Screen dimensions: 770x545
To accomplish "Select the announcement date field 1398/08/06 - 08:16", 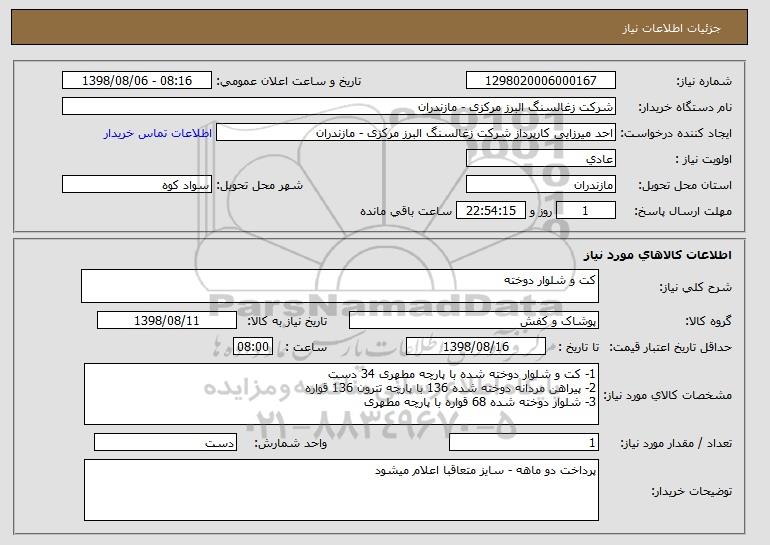I will (137, 81).
